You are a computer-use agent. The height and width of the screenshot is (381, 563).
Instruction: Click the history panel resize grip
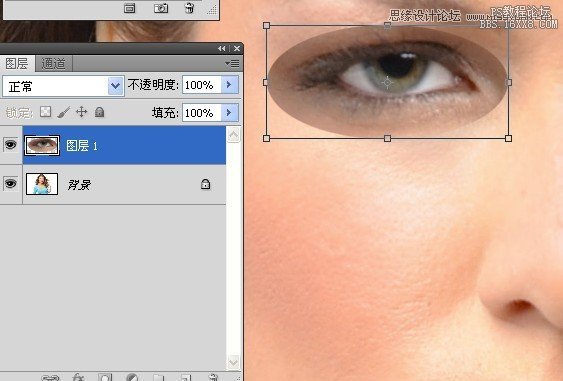(x=213, y=9)
